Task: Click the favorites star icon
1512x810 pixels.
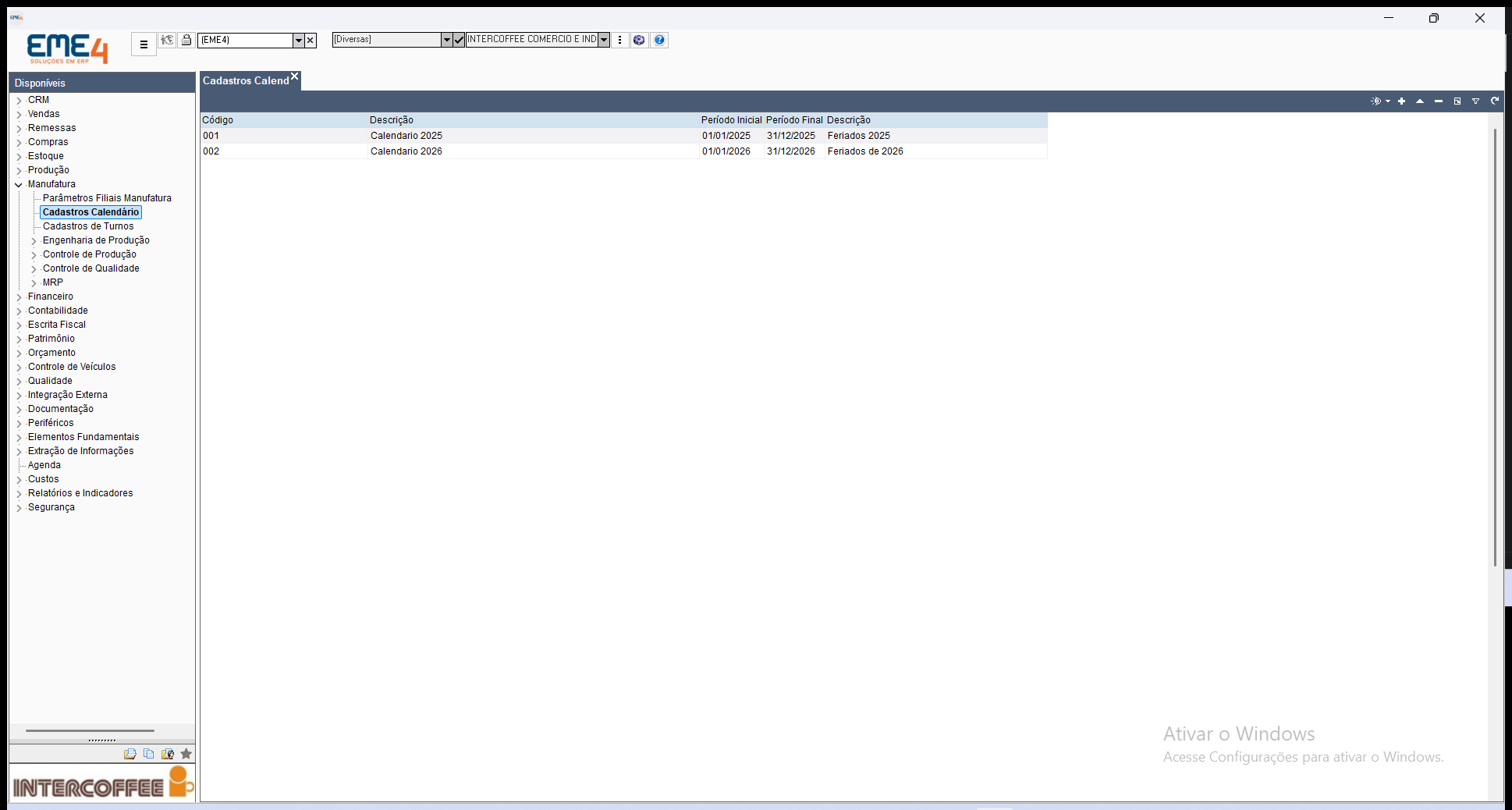Action: coord(186,754)
